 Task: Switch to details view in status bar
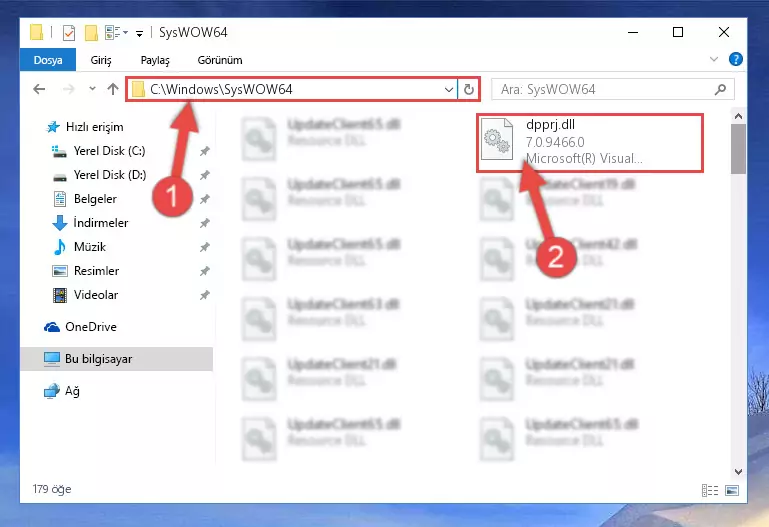click(710, 490)
